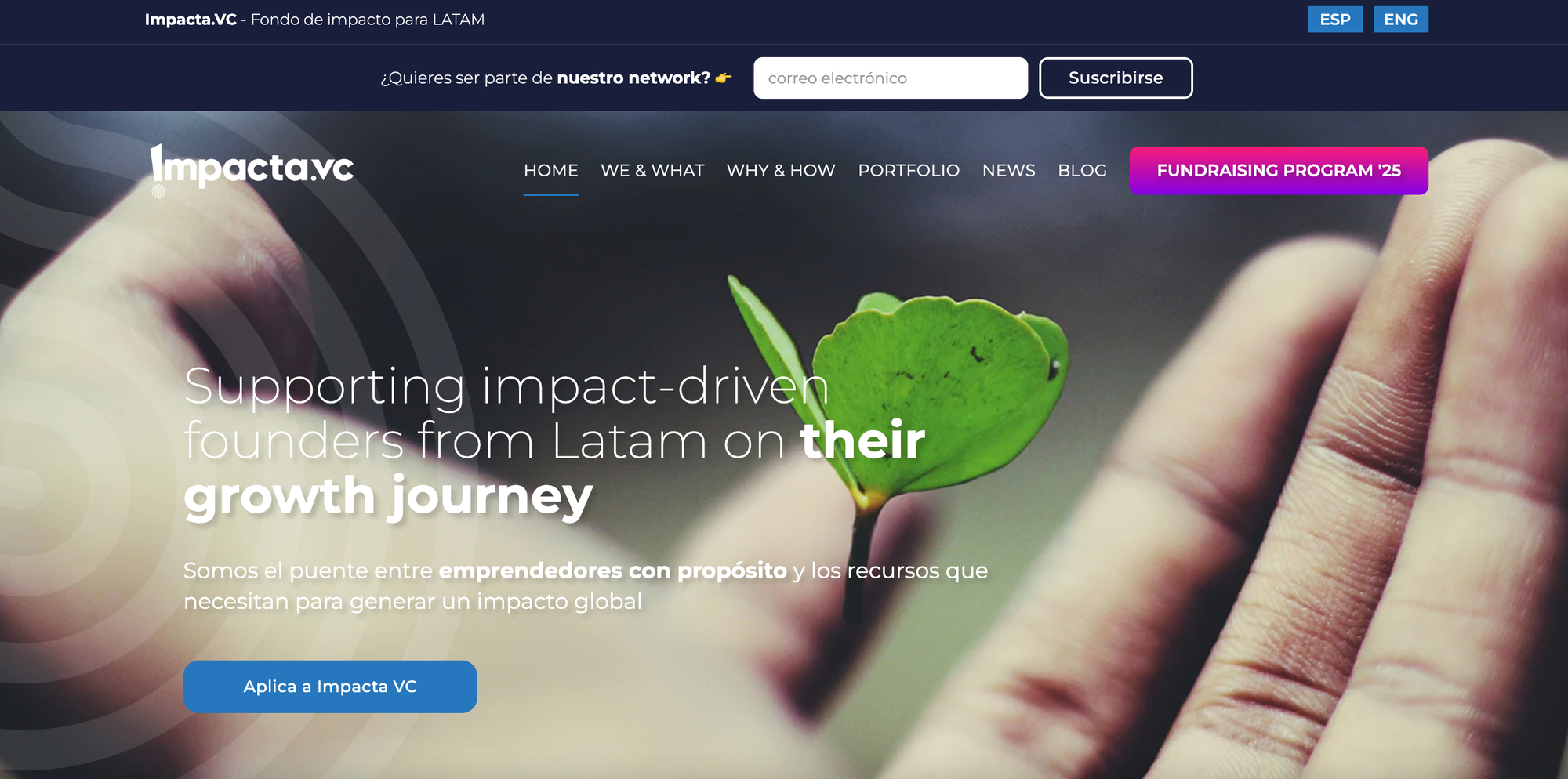1568x779 pixels.
Task: Click 'emprendedores con propósito' bold text
Action: 612,571
